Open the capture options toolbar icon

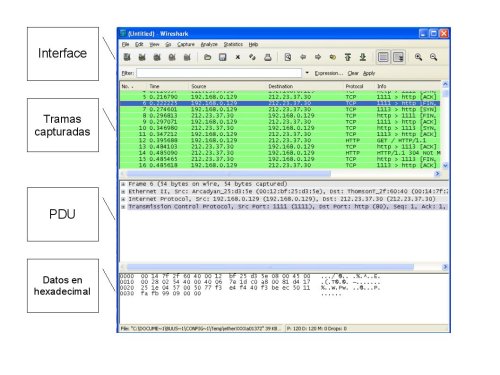coord(142,57)
